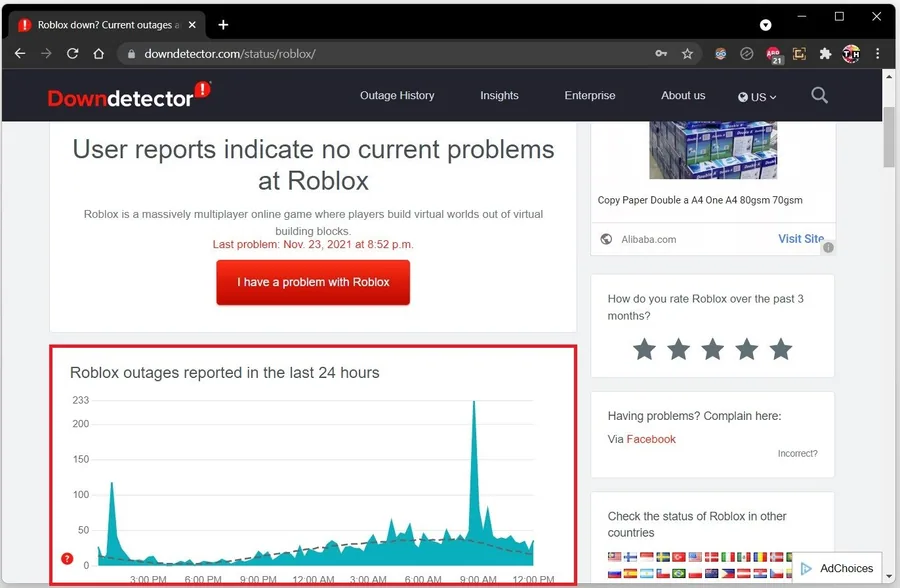Open the browser home page
Screen dimensions: 900x588
[99, 53]
